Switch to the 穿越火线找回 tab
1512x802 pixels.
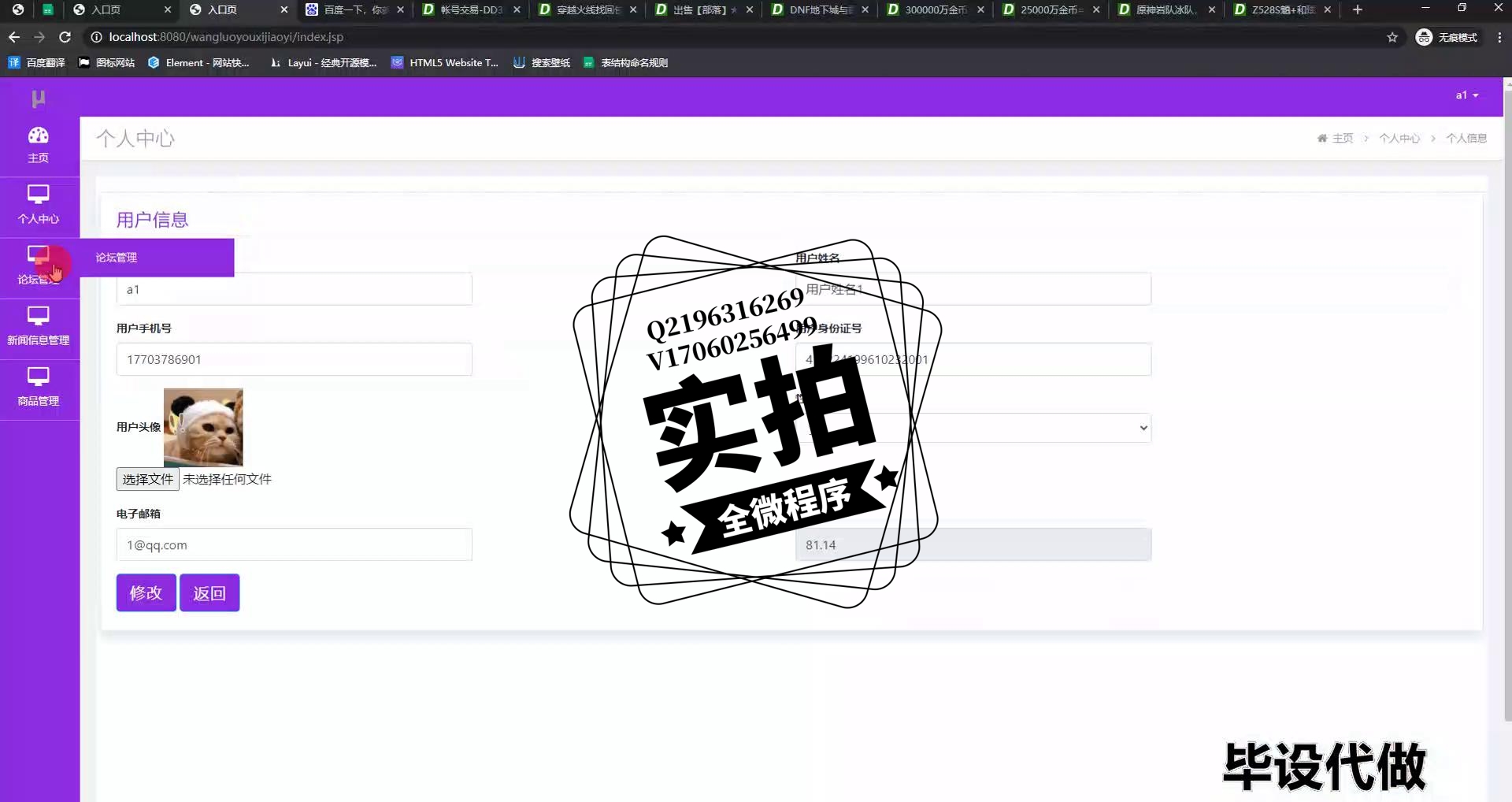(587, 9)
